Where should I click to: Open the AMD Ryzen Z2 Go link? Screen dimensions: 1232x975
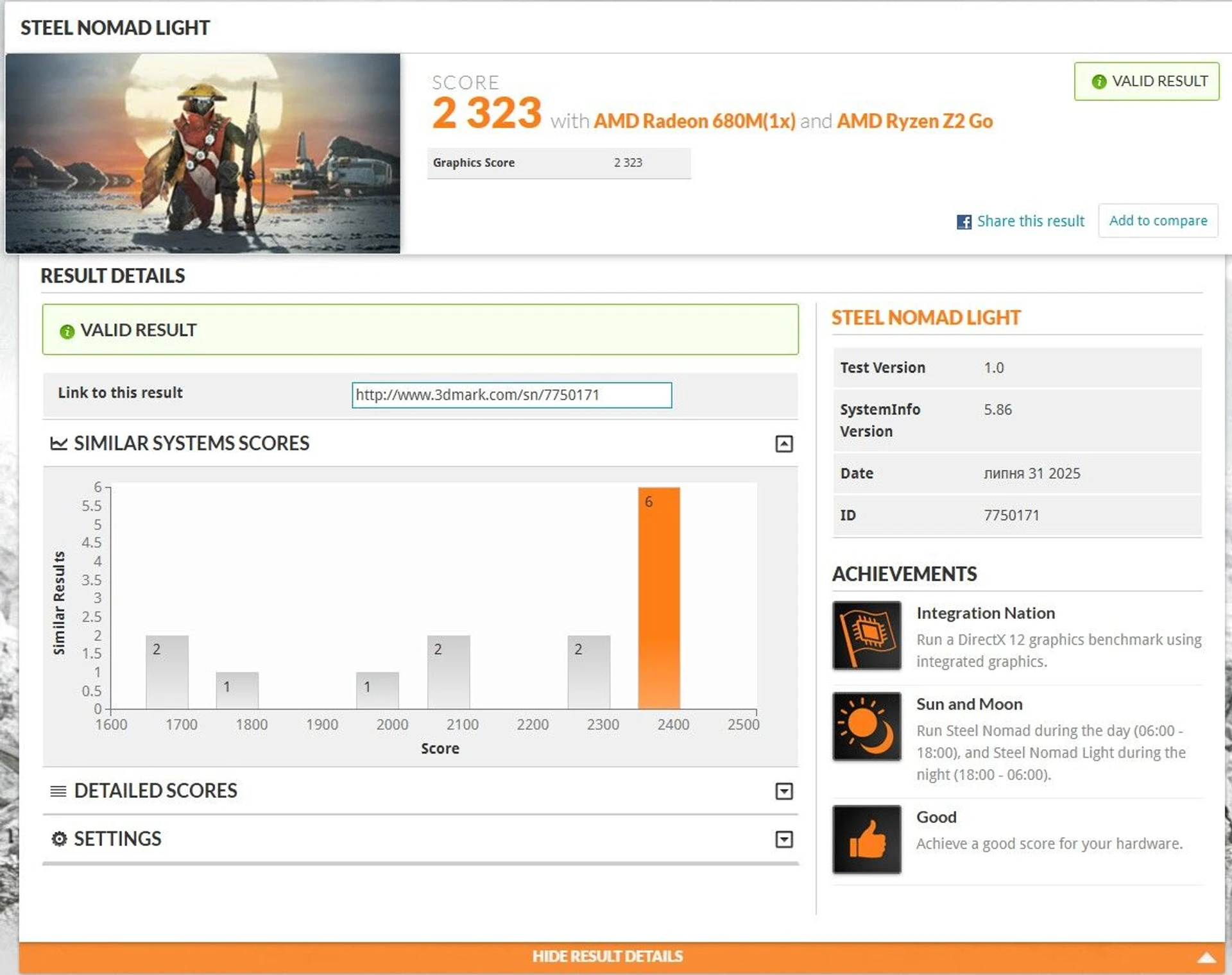pyautogui.click(x=915, y=121)
